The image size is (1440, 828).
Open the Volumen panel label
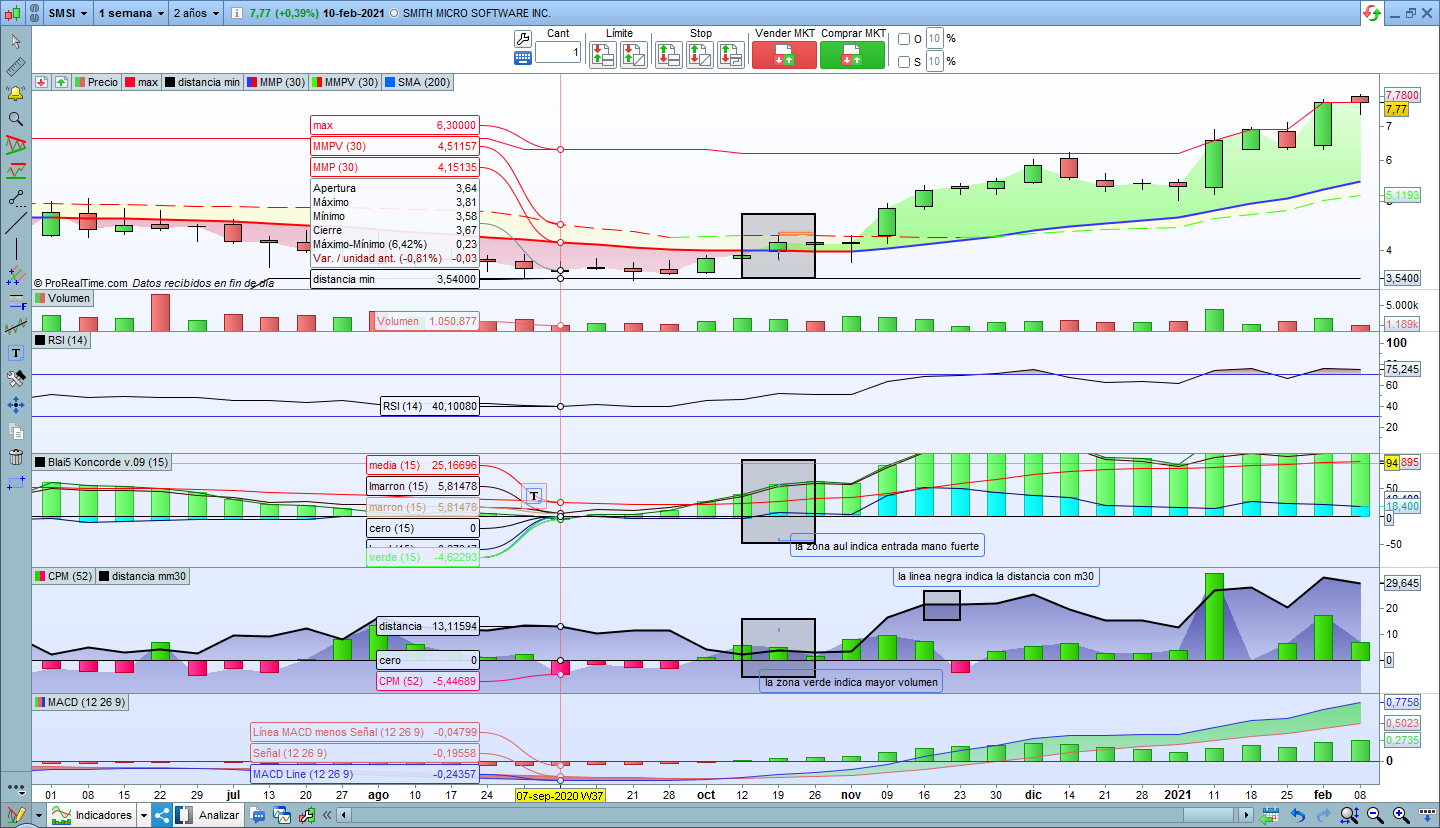[x=63, y=298]
